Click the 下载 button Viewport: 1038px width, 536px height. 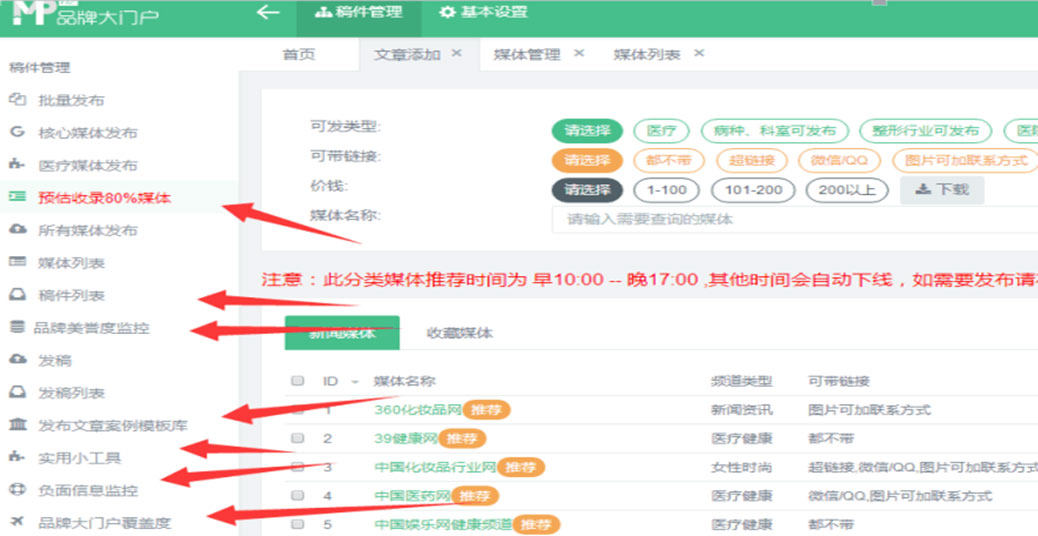(x=941, y=189)
